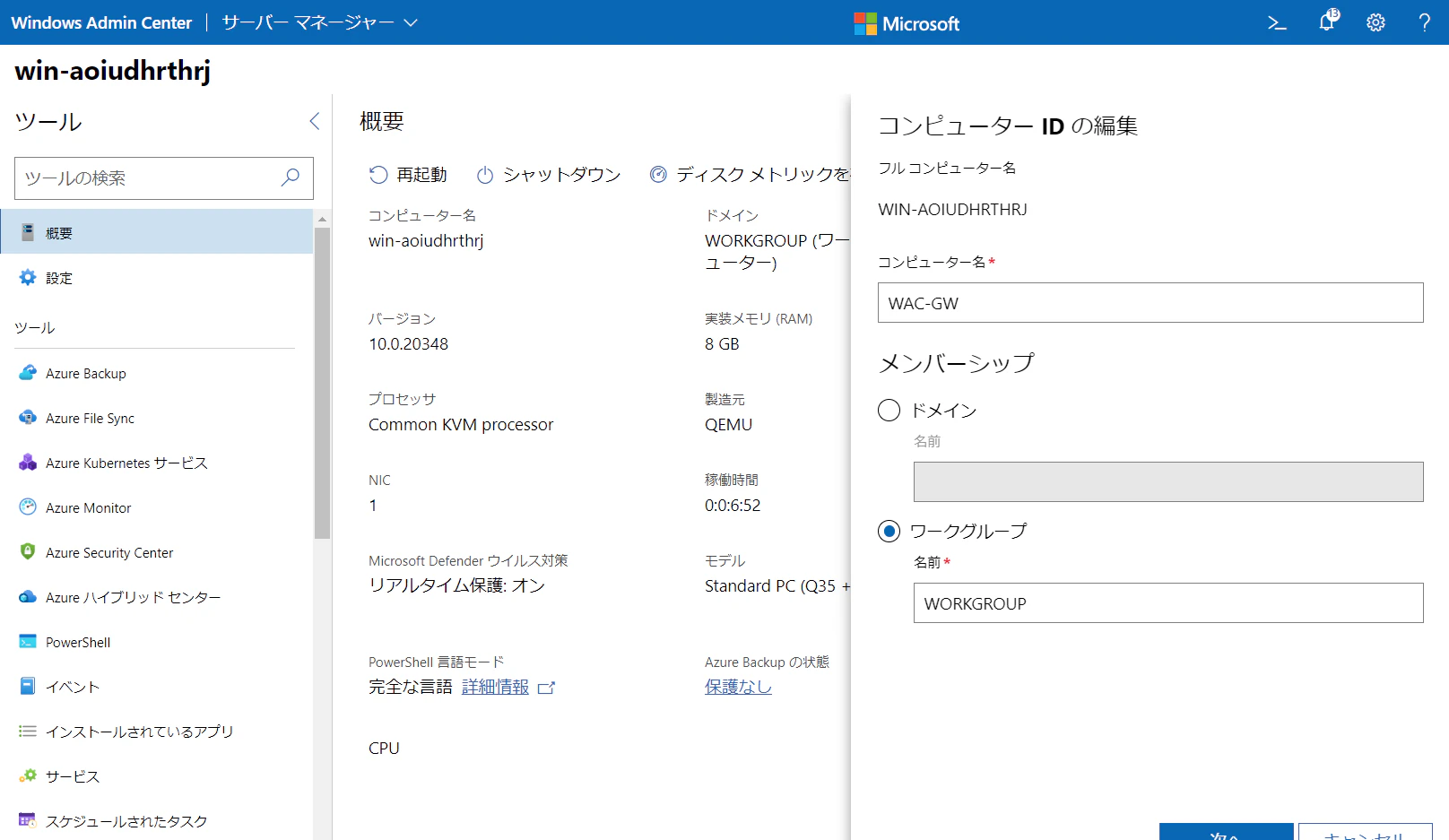Click the QEMU manufacturer value

click(728, 425)
